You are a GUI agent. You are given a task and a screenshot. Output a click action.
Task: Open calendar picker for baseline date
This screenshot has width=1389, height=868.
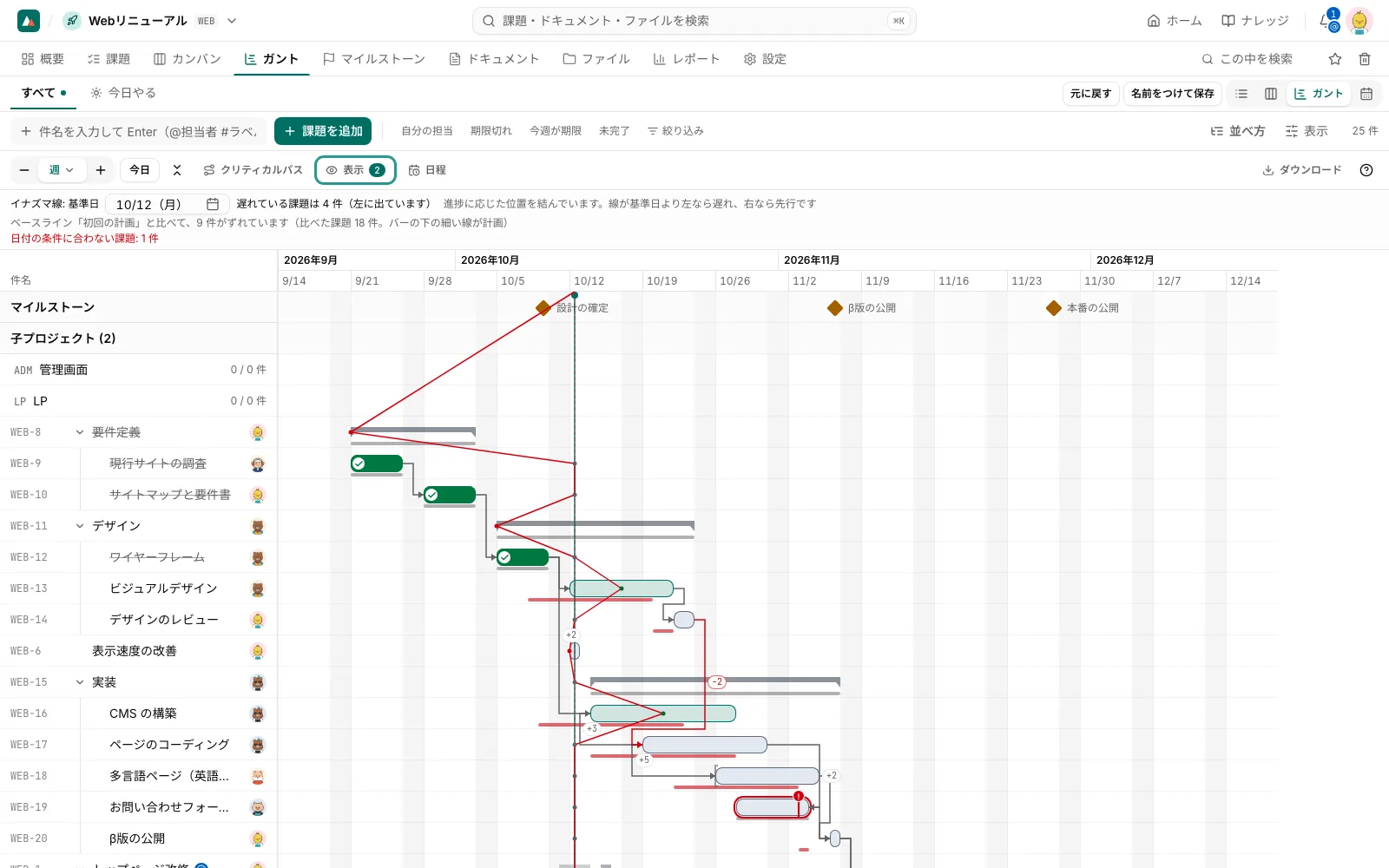pos(213,204)
